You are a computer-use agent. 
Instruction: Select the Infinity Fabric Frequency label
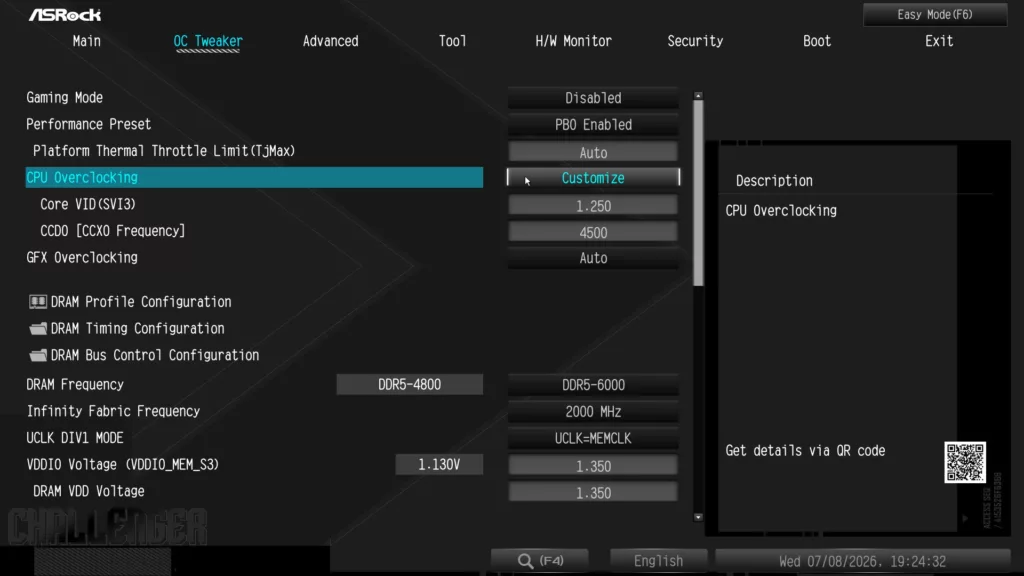113,411
